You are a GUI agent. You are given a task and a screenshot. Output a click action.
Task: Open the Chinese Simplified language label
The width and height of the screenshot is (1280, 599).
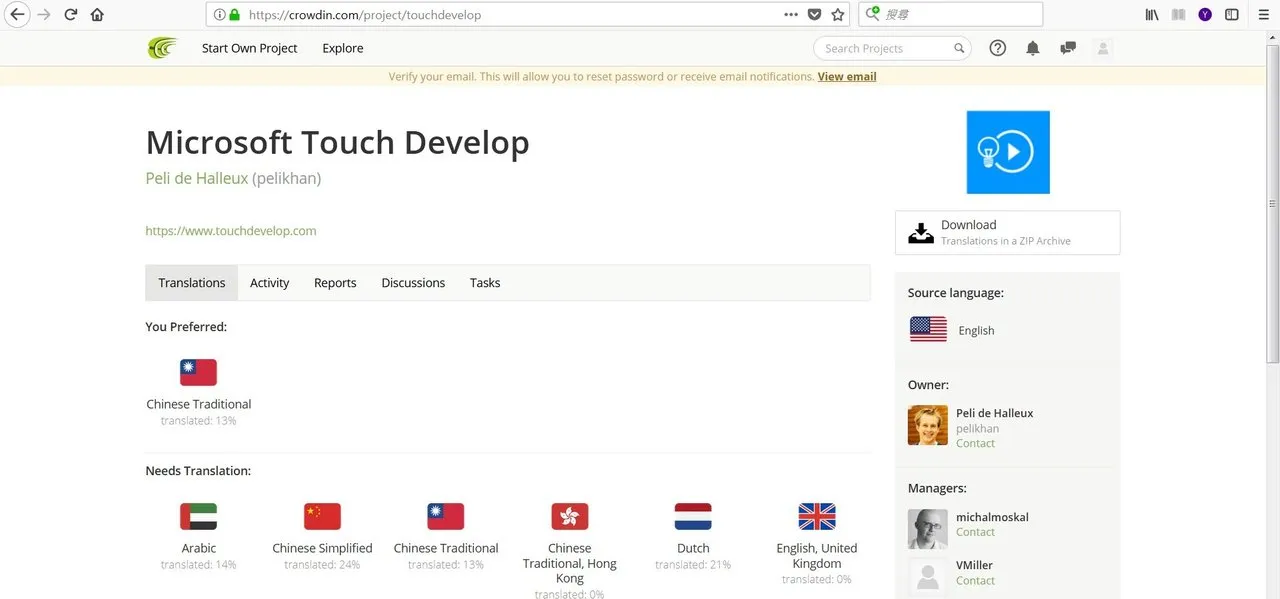click(x=322, y=548)
